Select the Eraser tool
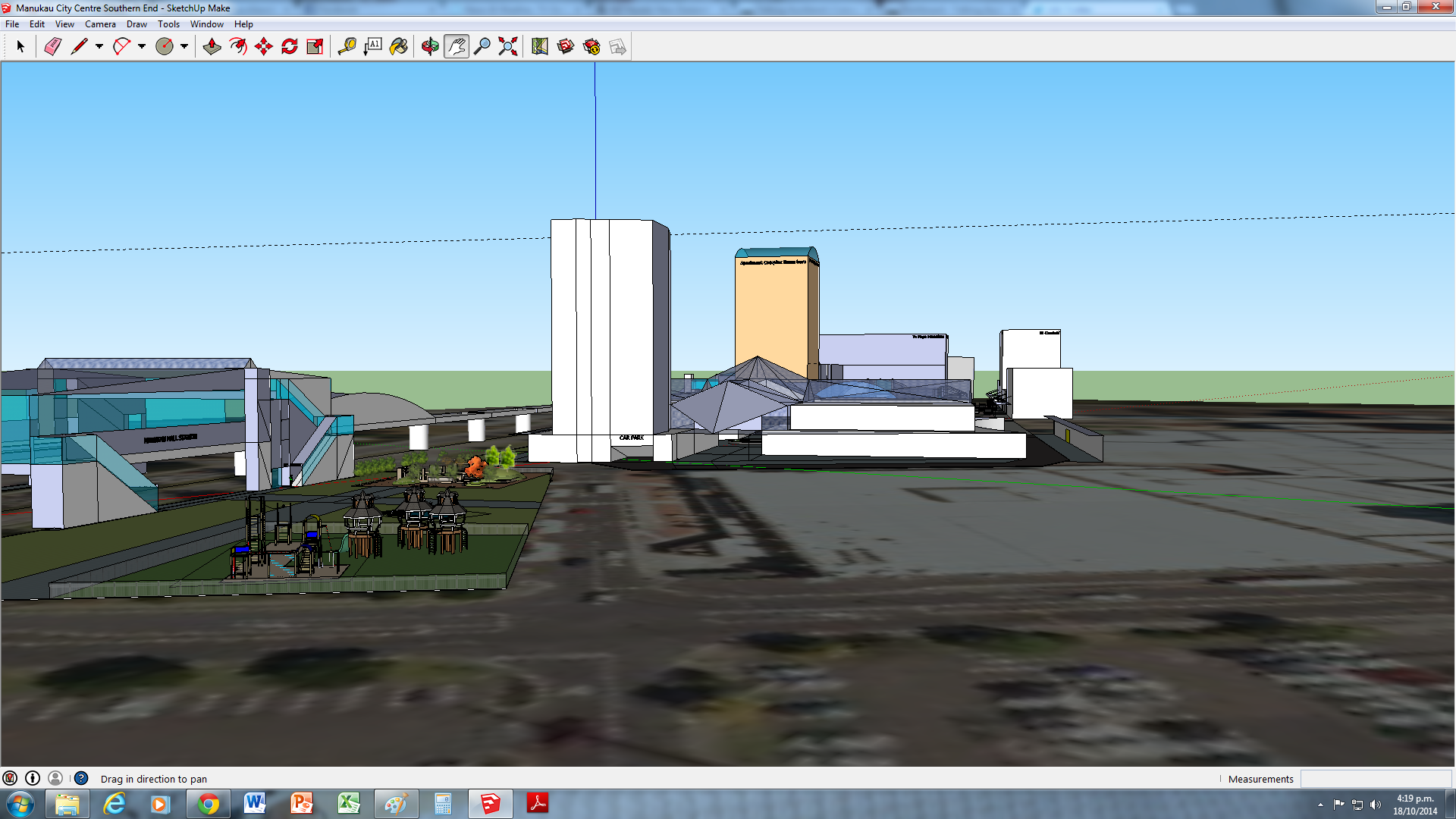1456x819 pixels. pos(52,47)
